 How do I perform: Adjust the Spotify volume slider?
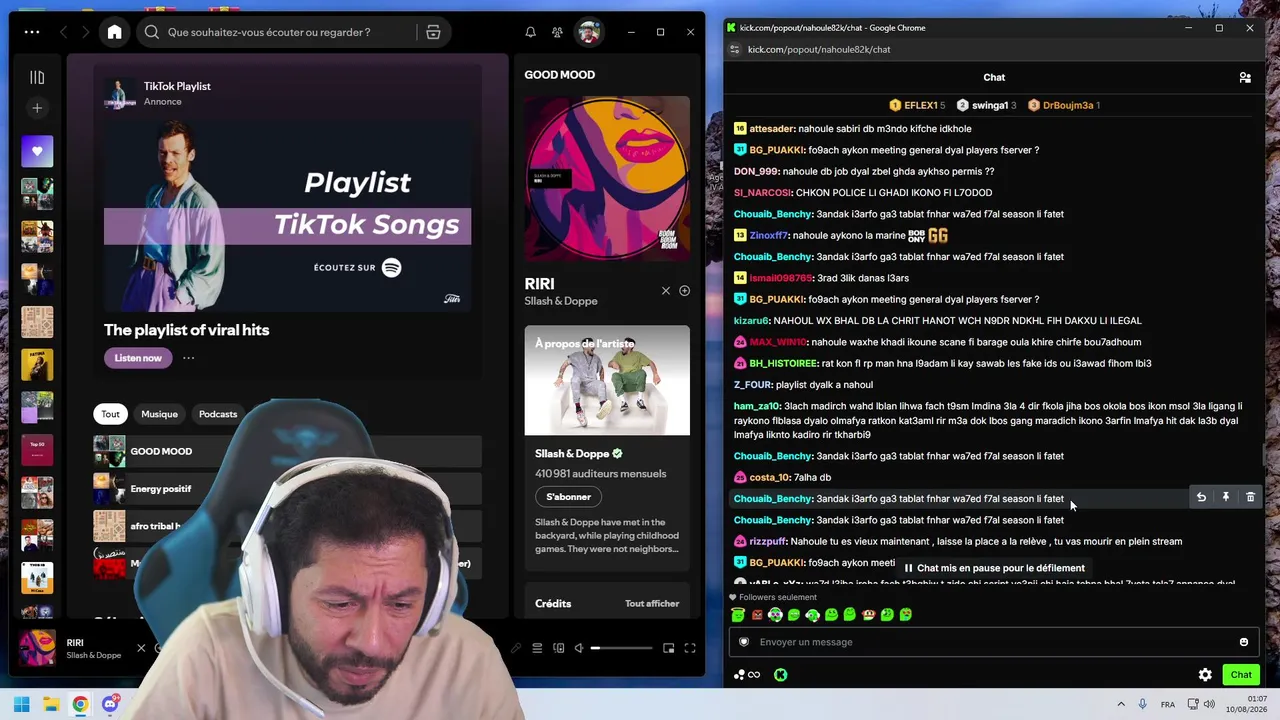pos(622,648)
